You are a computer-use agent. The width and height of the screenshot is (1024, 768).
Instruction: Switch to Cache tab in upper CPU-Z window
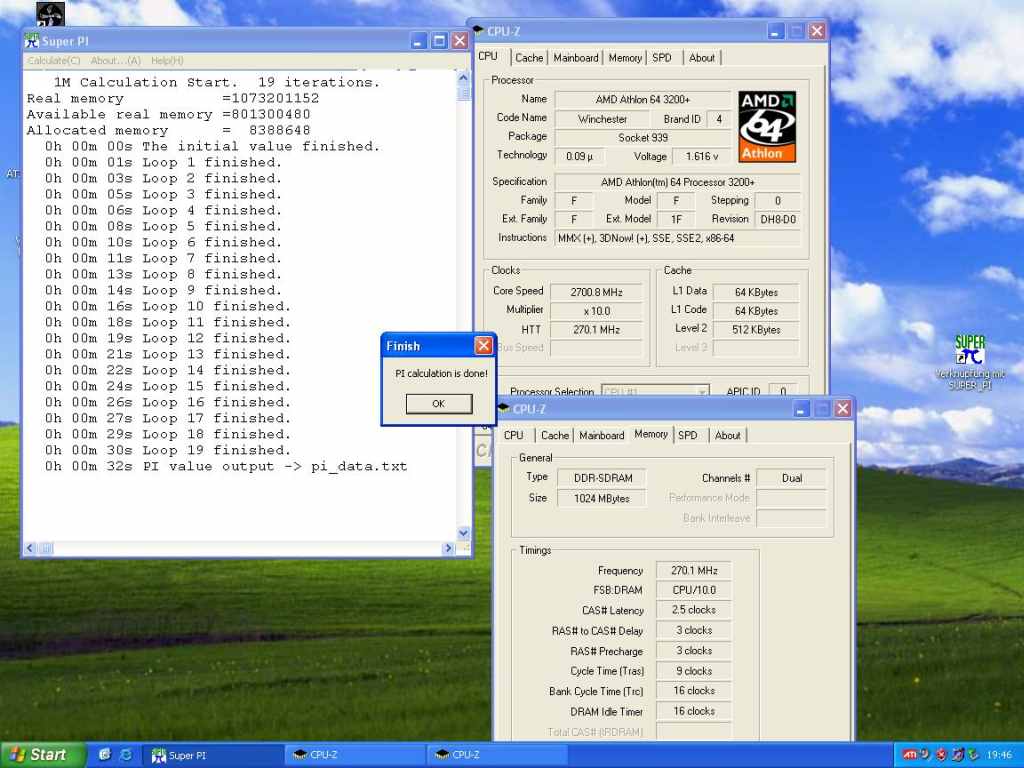pos(529,58)
